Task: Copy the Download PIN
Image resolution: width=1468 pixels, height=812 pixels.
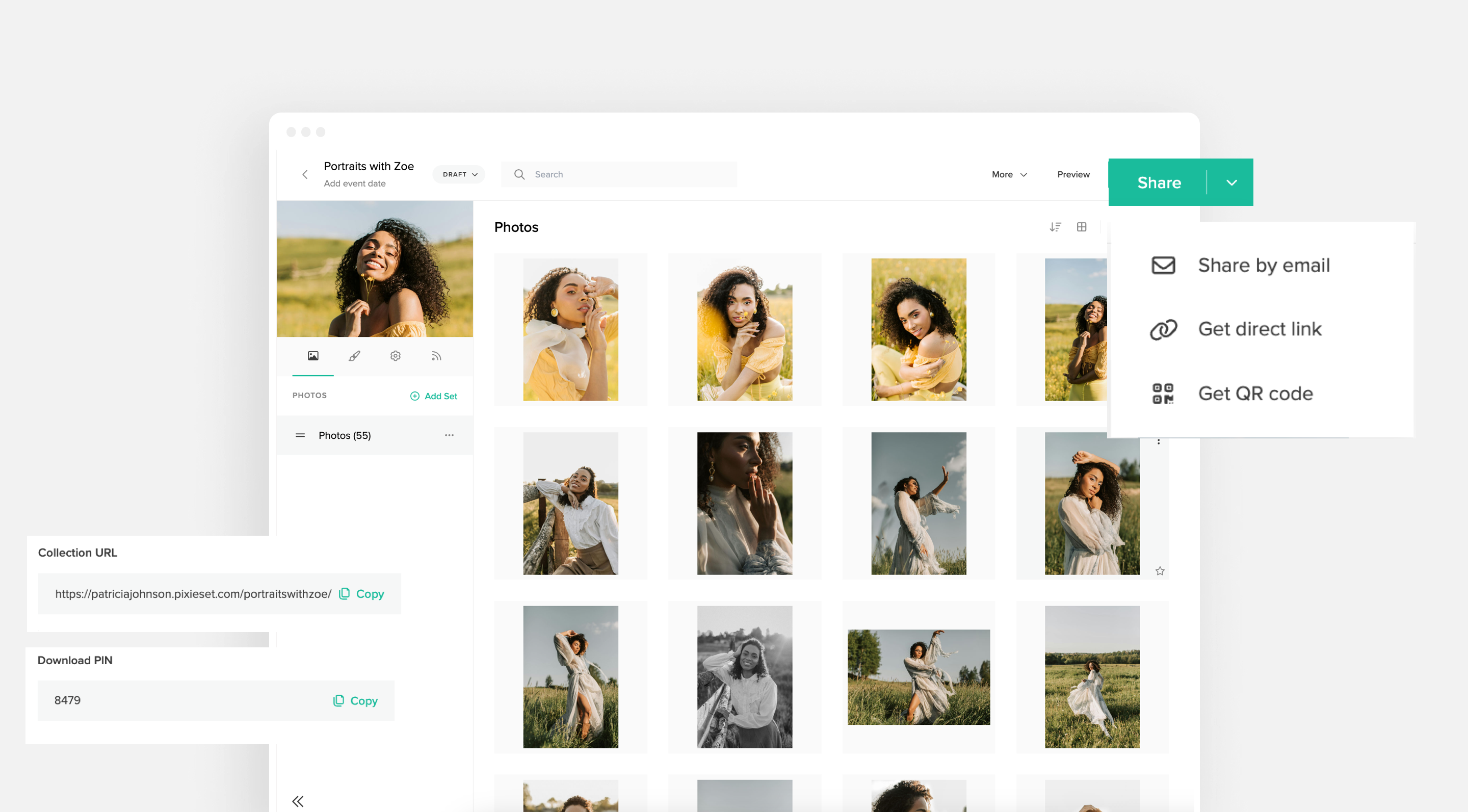Action: (x=356, y=701)
